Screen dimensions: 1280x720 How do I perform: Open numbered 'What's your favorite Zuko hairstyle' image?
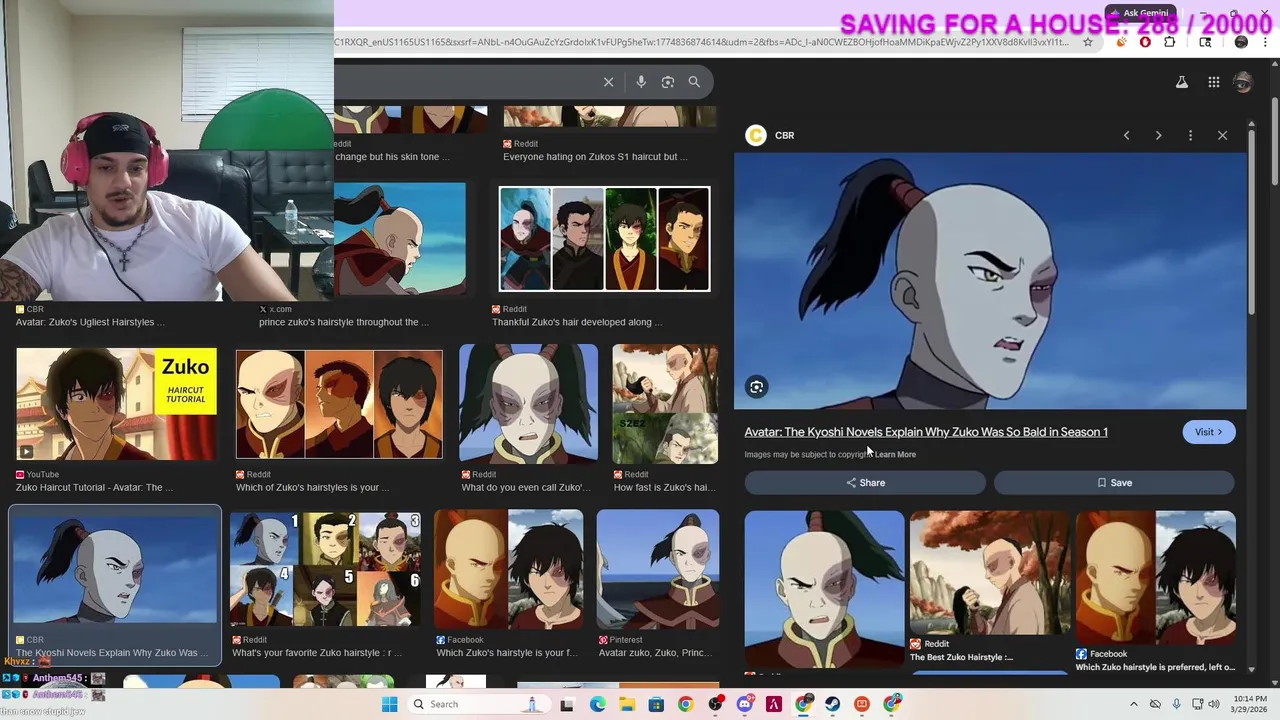[x=325, y=569]
